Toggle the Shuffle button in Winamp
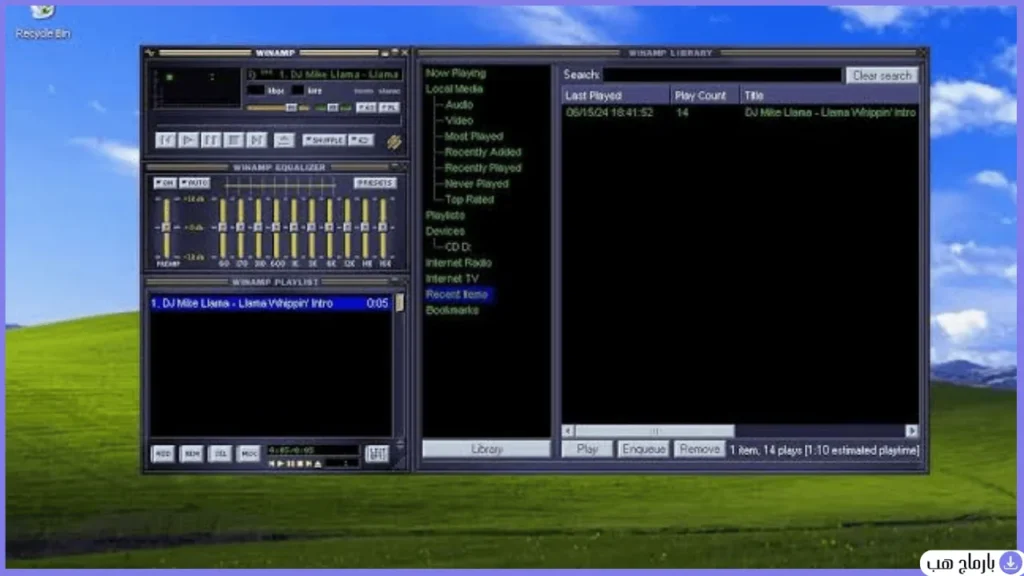The image size is (1024, 576). 324,140
